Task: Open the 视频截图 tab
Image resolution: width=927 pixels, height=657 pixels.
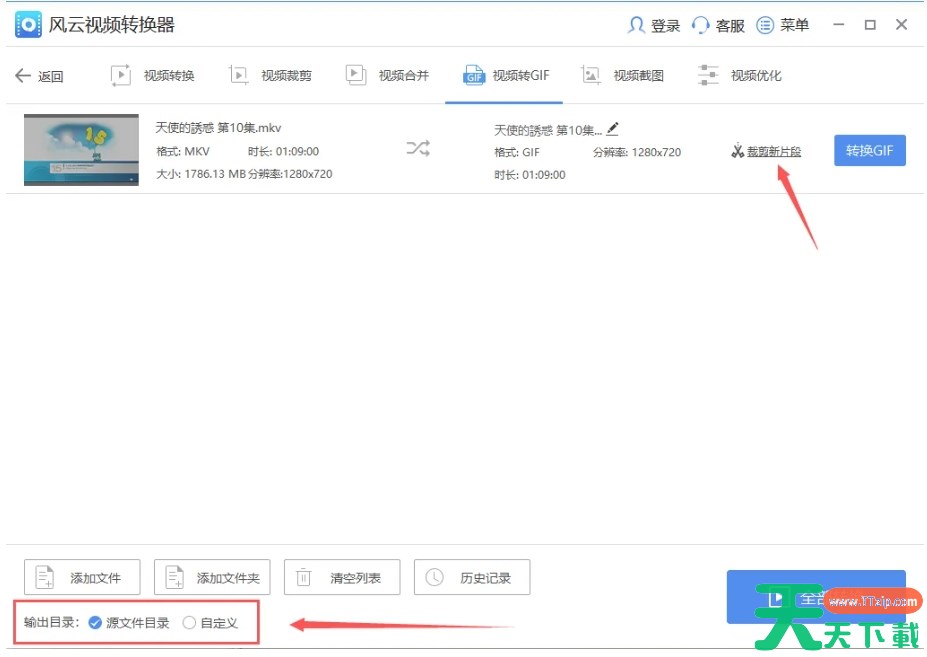Action: point(622,75)
